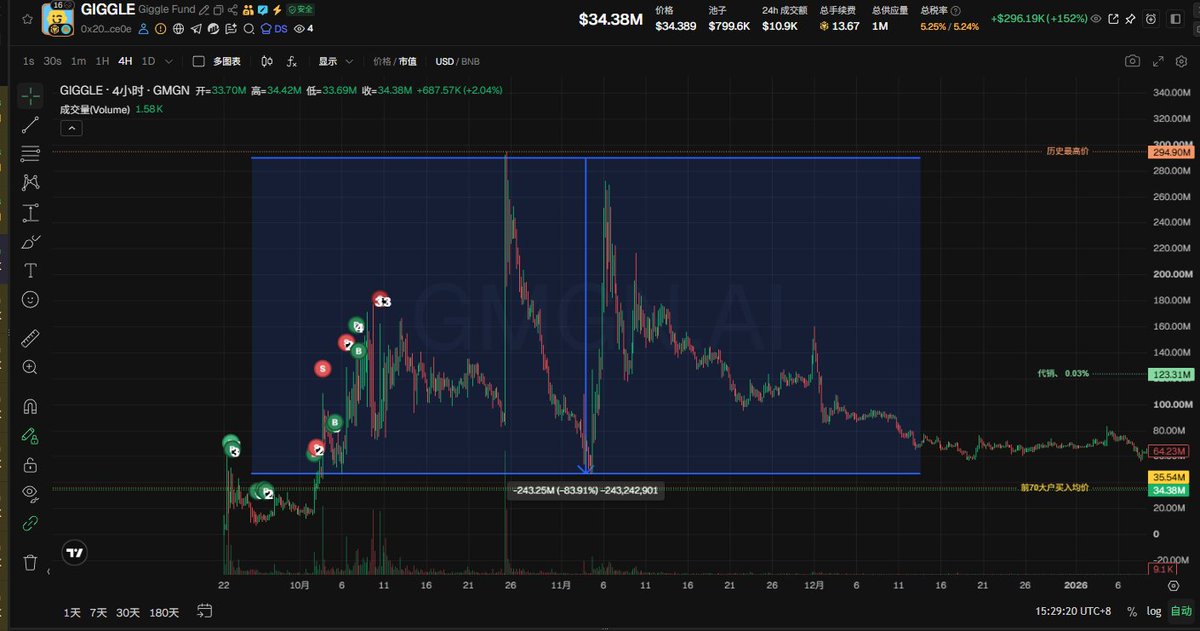1200x631 pixels.
Task: Toggle lock all drawing tools
Action: click(x=30, y=464)
